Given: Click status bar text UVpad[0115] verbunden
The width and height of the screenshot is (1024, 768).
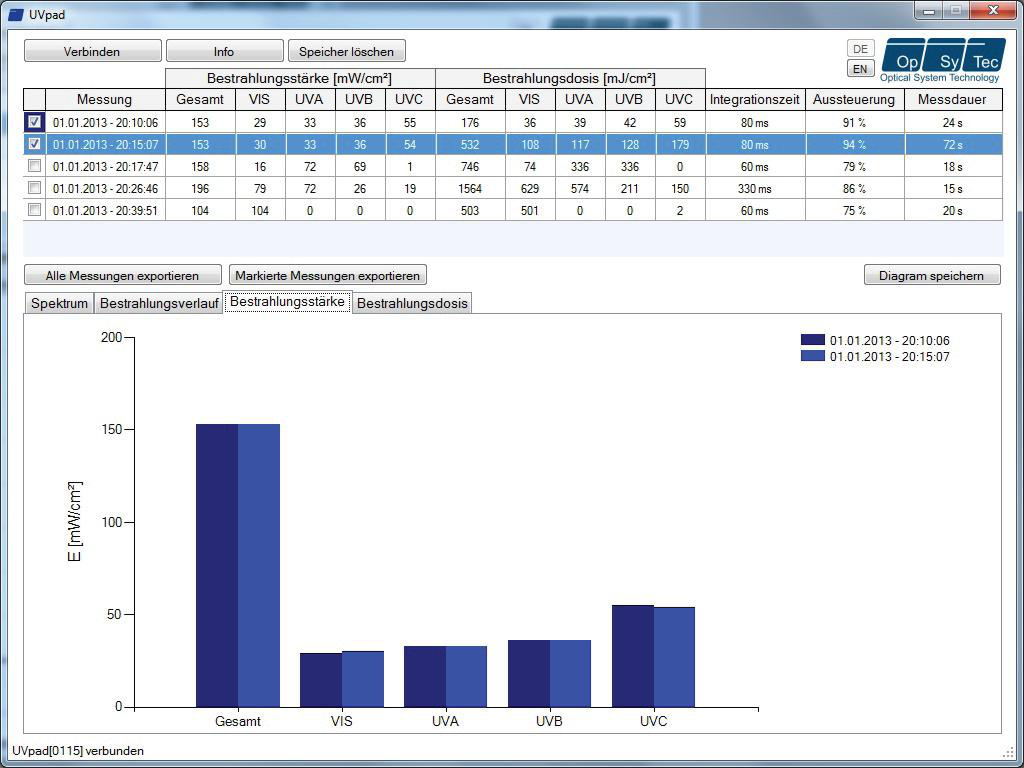Looking at the screenshot, I should 78,751.
